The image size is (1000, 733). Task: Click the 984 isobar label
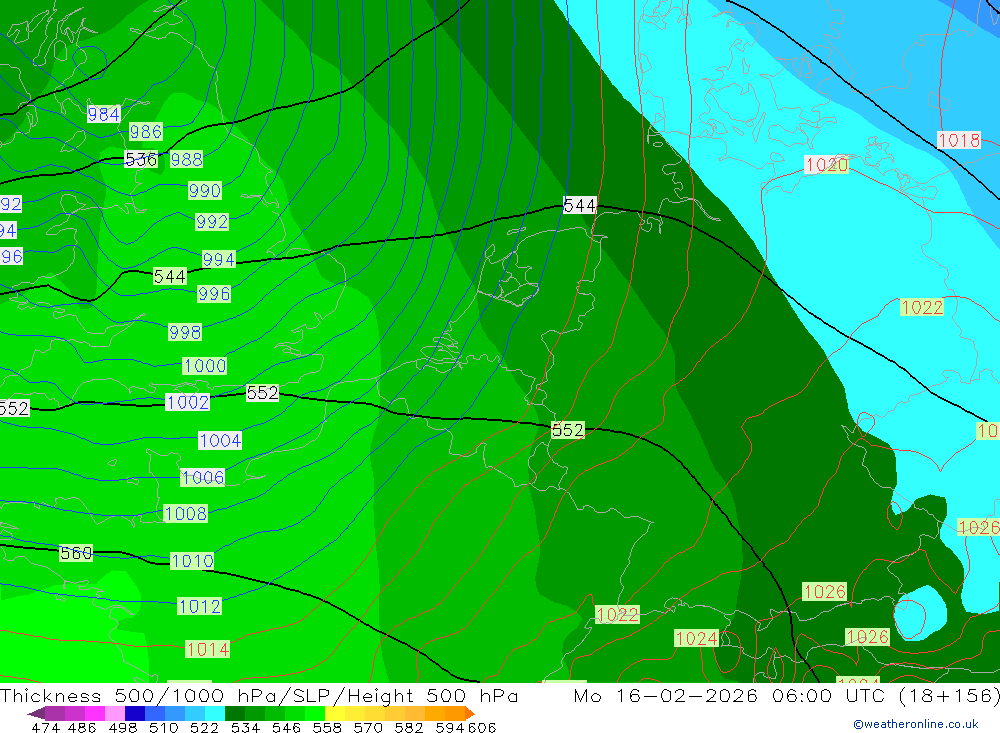[x=104, y=115]
